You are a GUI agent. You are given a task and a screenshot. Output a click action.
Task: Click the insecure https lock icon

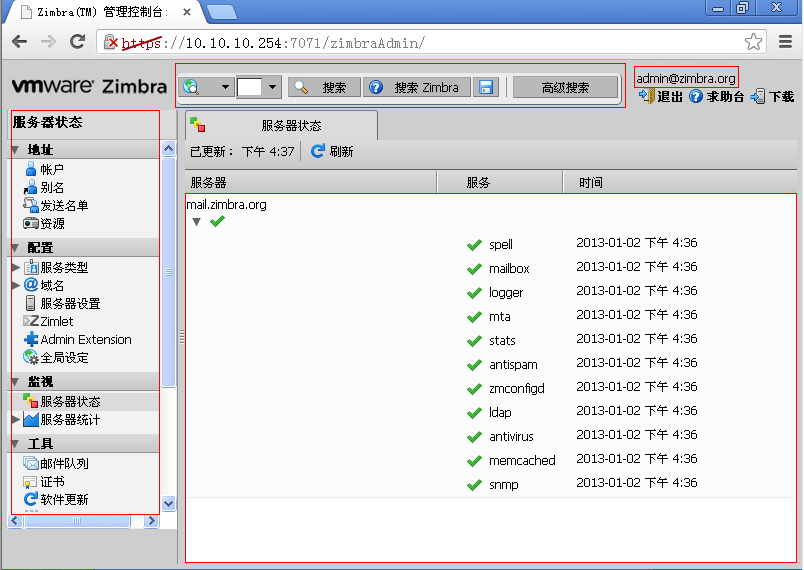click(110, 42)
